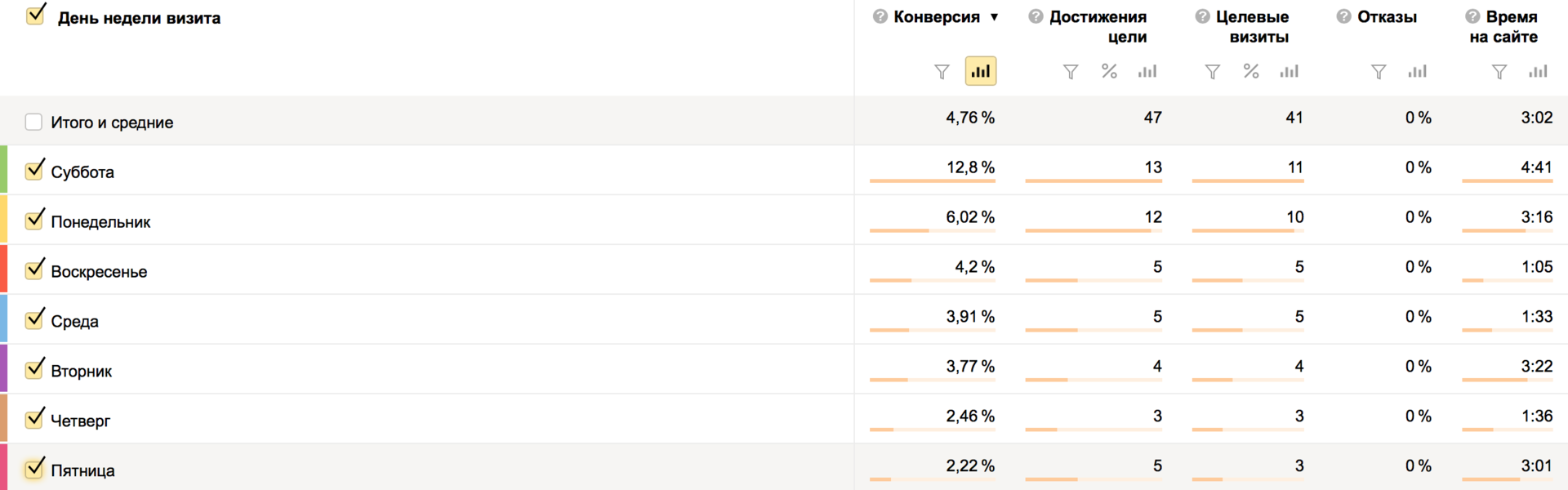The height and width of the screenshot is (490, 1568).
Task: Click help icon beside Конверсия header
Action: pyautogui.click(x=880, y=17)
